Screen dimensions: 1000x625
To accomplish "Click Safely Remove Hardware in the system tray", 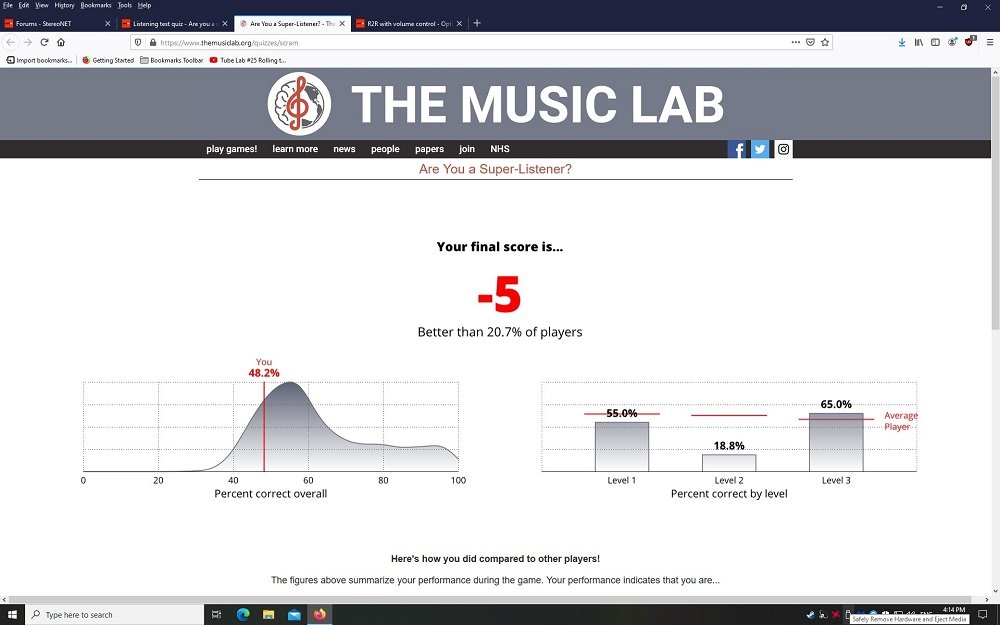I will [847, 614].
